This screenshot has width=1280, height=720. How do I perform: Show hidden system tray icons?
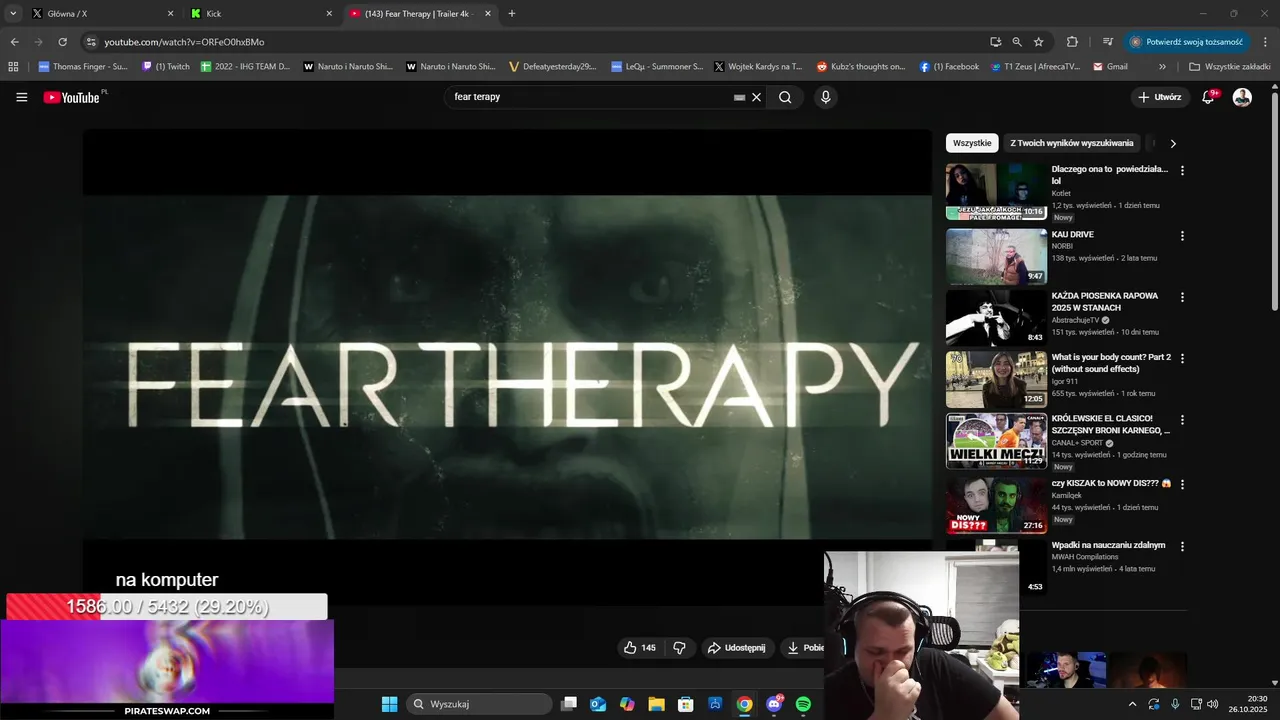click(1132, 704)
